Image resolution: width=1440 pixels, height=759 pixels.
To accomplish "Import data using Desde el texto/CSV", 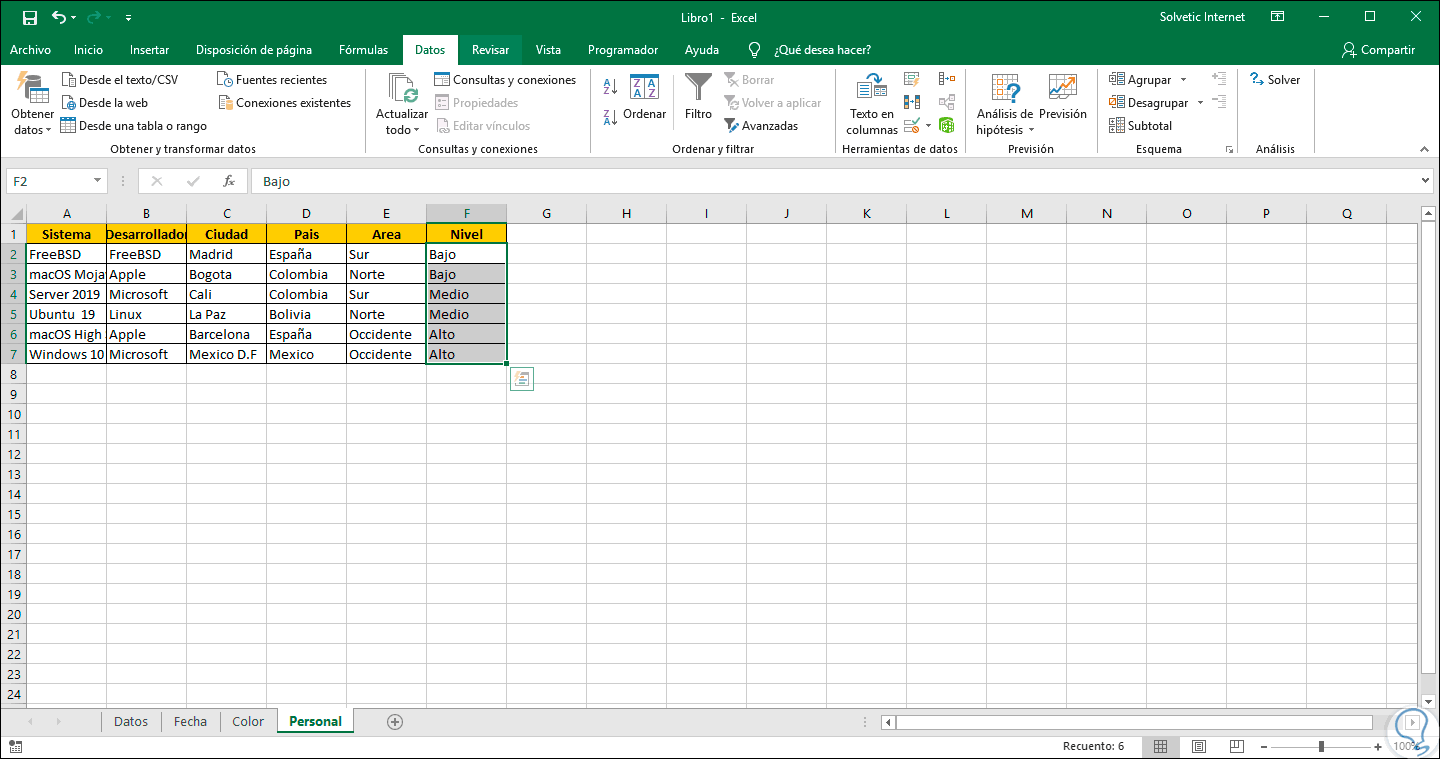I will 120,80.
